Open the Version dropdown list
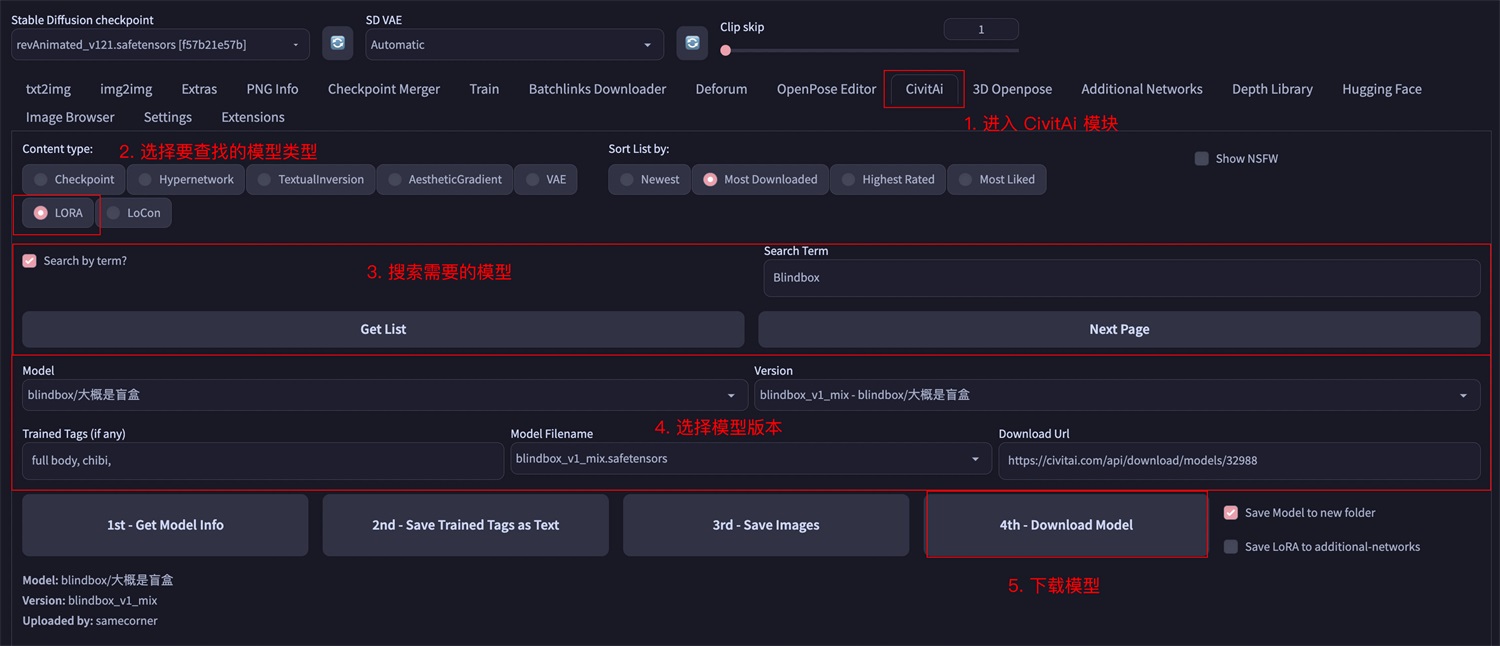The image size is (1500, 646). click(x=1116, y=395)
